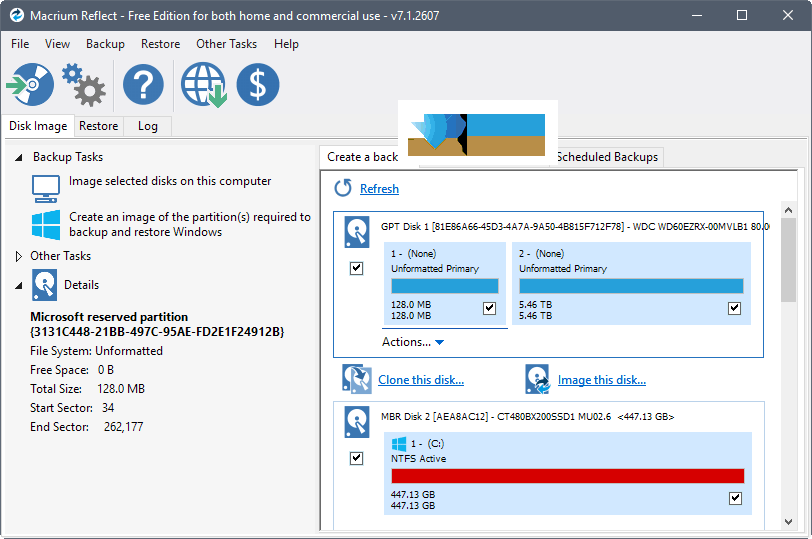This screenshot has width=812, height=539.
Task: Click the blue question mark help icon
Action: [x=143, y=84]
